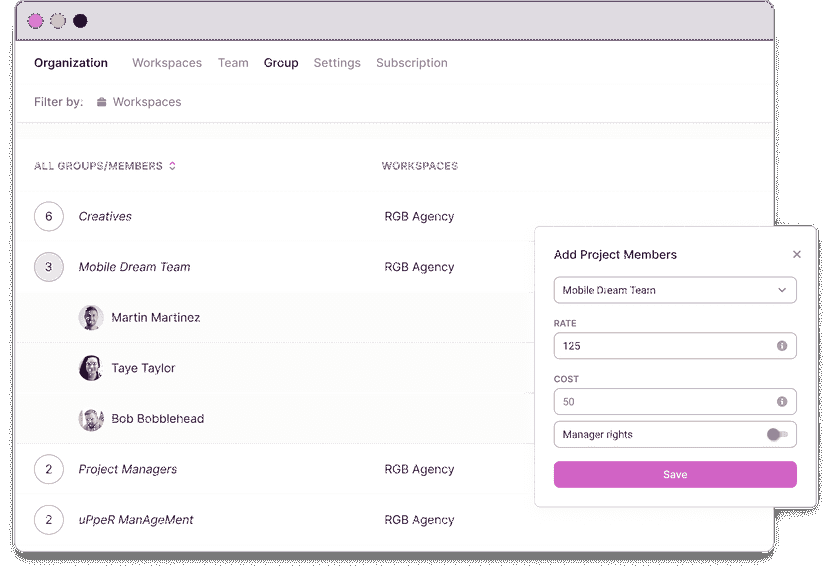Open the Mobile Dream Team dropdown
831x570 pixels.
[675, 290]
